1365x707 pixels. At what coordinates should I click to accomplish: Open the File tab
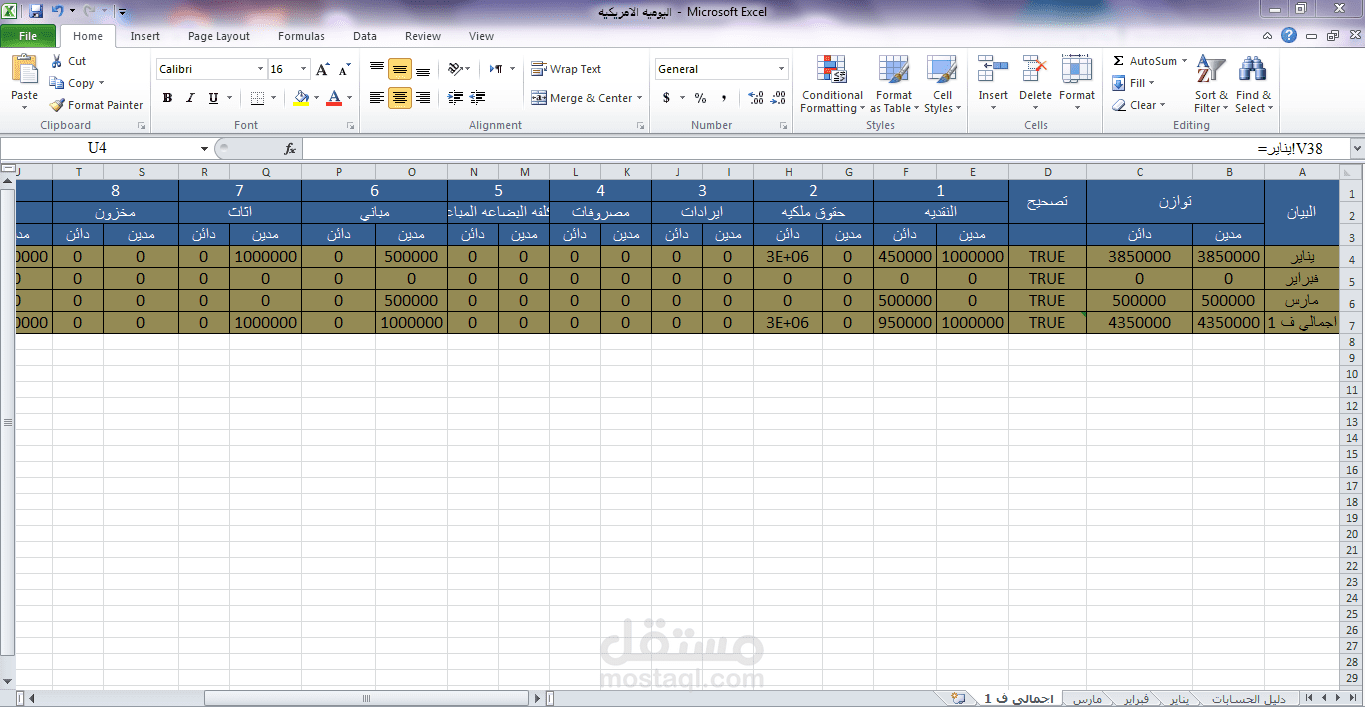[28, 36]
